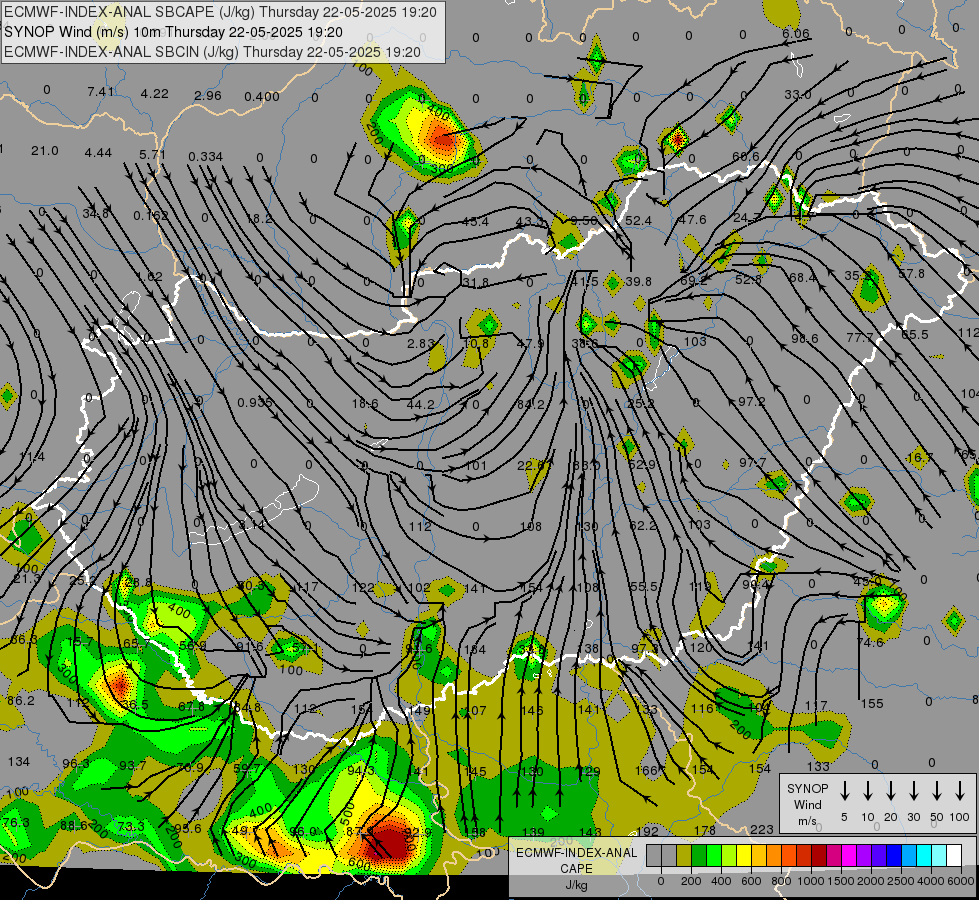Click the map value '0.334'
The width and height of the screenshot is (979, 900).
205,156
